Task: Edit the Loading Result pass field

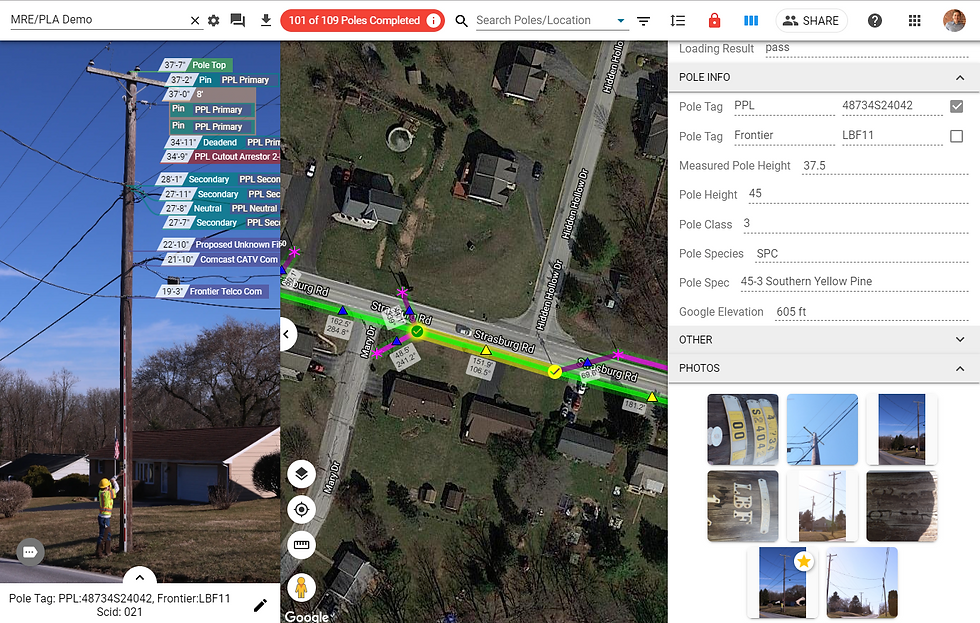Action: (866, 48)
